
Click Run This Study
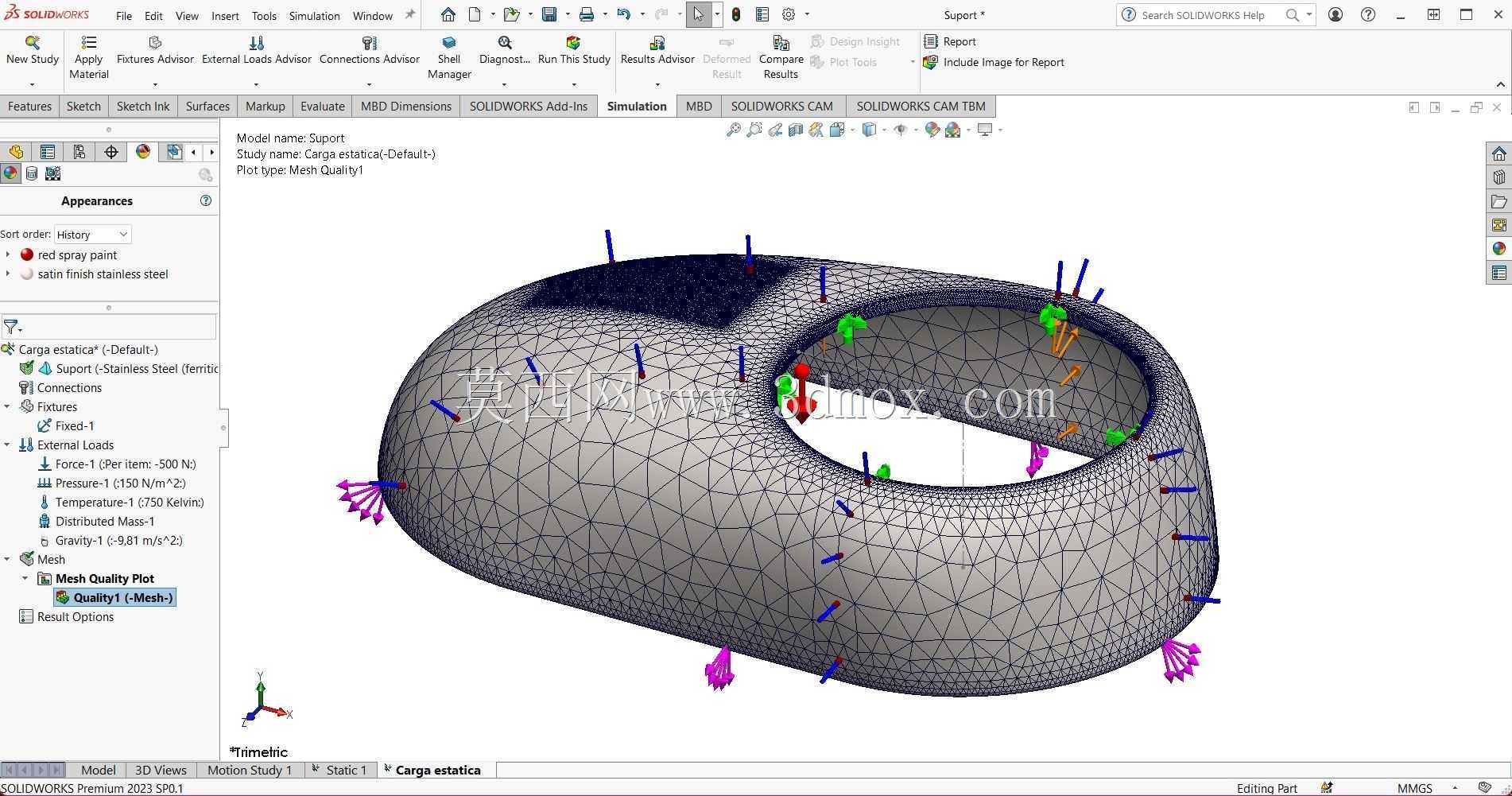coord(574,50)
